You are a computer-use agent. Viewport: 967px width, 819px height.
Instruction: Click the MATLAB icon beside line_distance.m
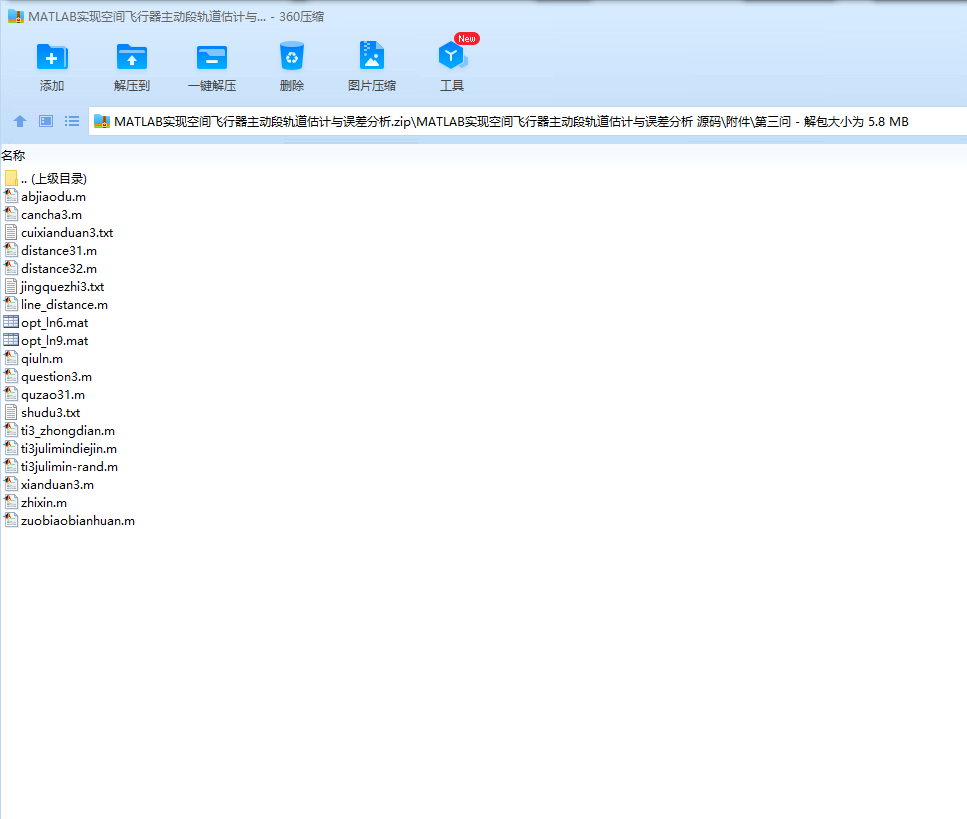[11, 304]
